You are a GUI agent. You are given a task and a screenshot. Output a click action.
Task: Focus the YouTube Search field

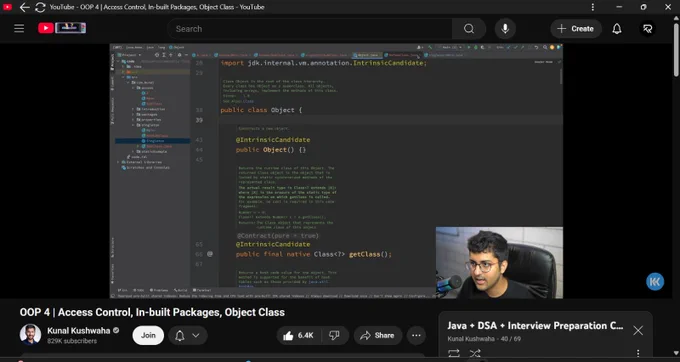[309, 29]
